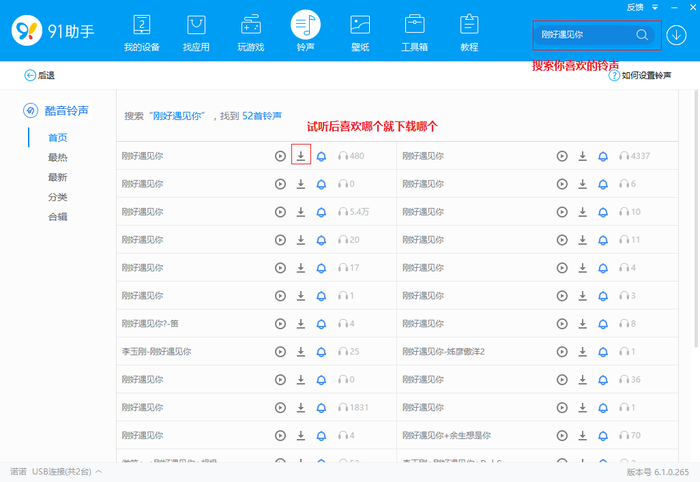Image resolution: width=700 pixels, height=482 pixels.
Task: Download the ringtone with 6 listens
Action: click(x=583, y=184)
